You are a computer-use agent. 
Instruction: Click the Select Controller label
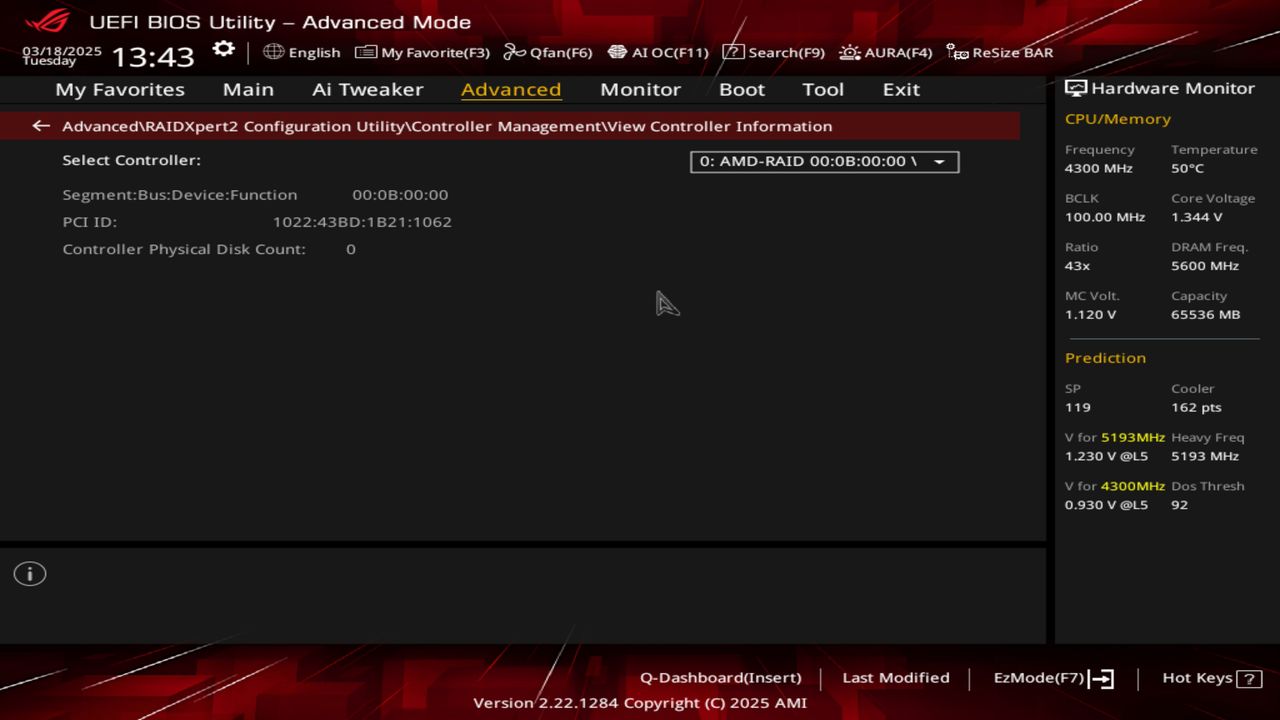131,160
